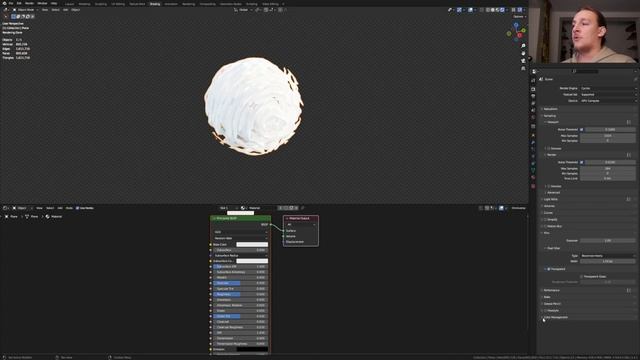Viewport: 640px width, 360px height.
Task: Open the viewport View menu
Action: 45,10
